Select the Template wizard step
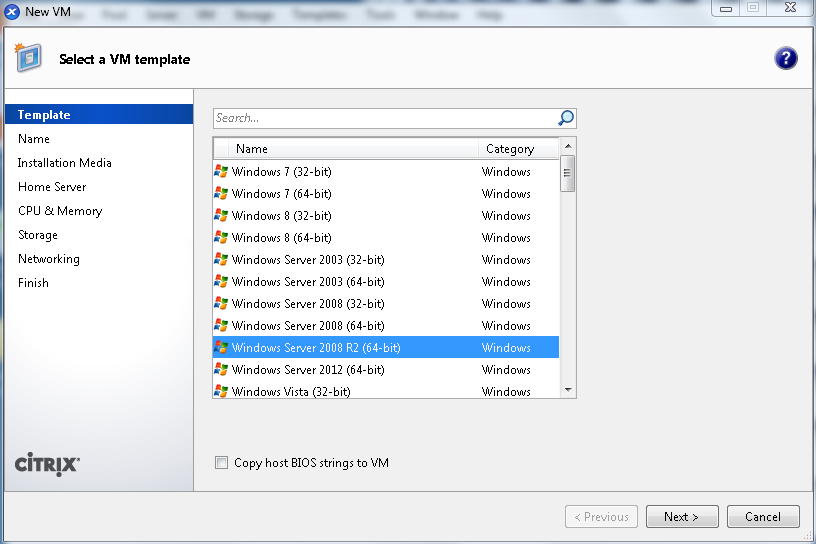The image size is (816, 544). (99, 115)
